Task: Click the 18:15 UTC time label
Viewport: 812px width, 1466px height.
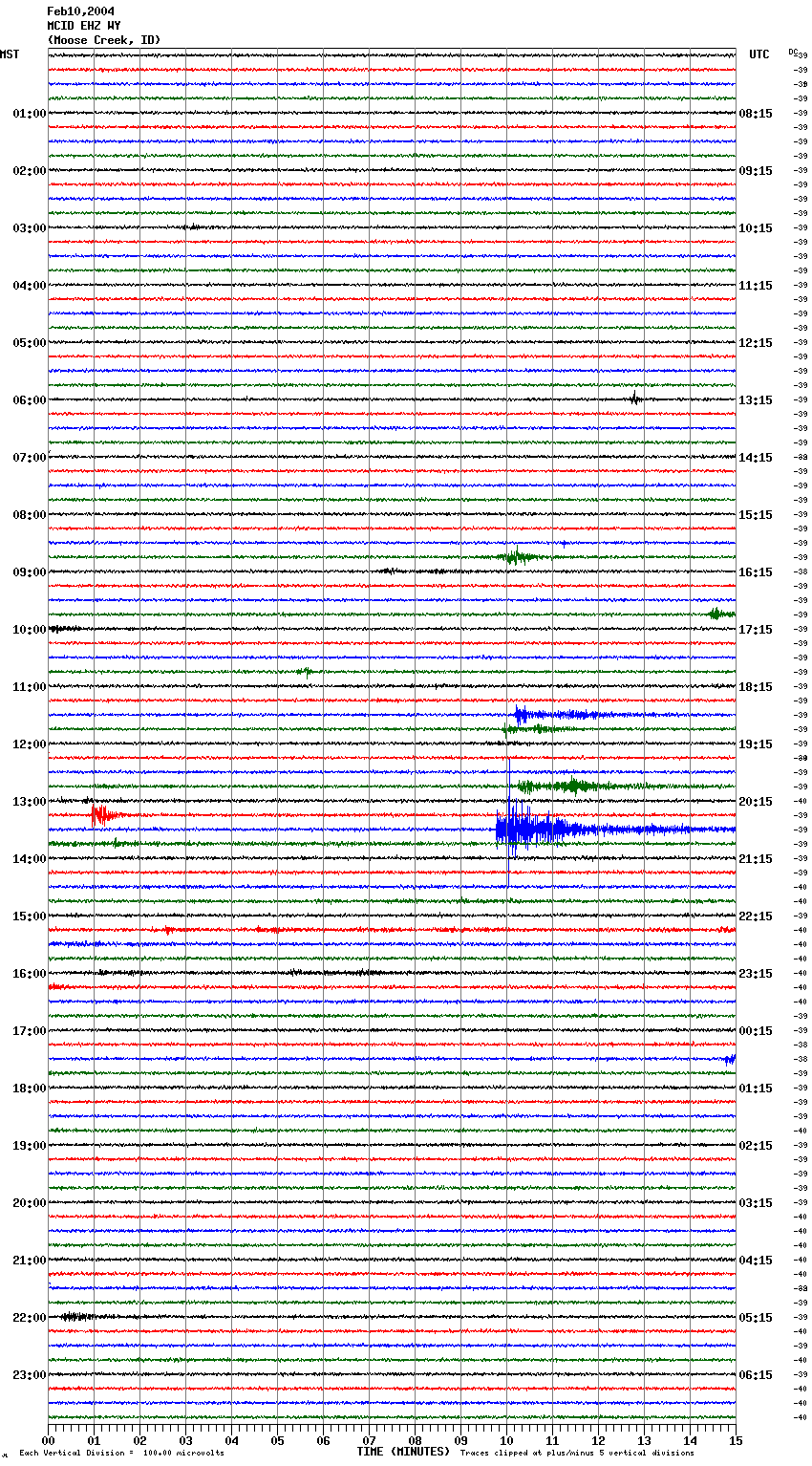Action: coord(756,687)
